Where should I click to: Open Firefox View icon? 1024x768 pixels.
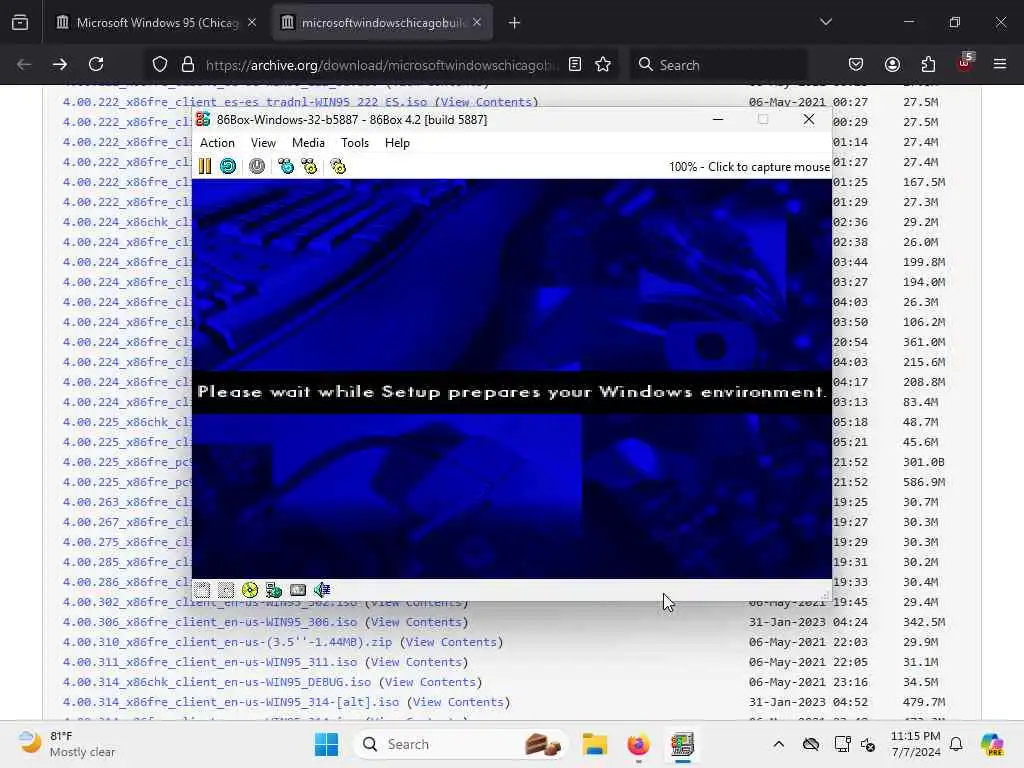click(x=20, y=23)
